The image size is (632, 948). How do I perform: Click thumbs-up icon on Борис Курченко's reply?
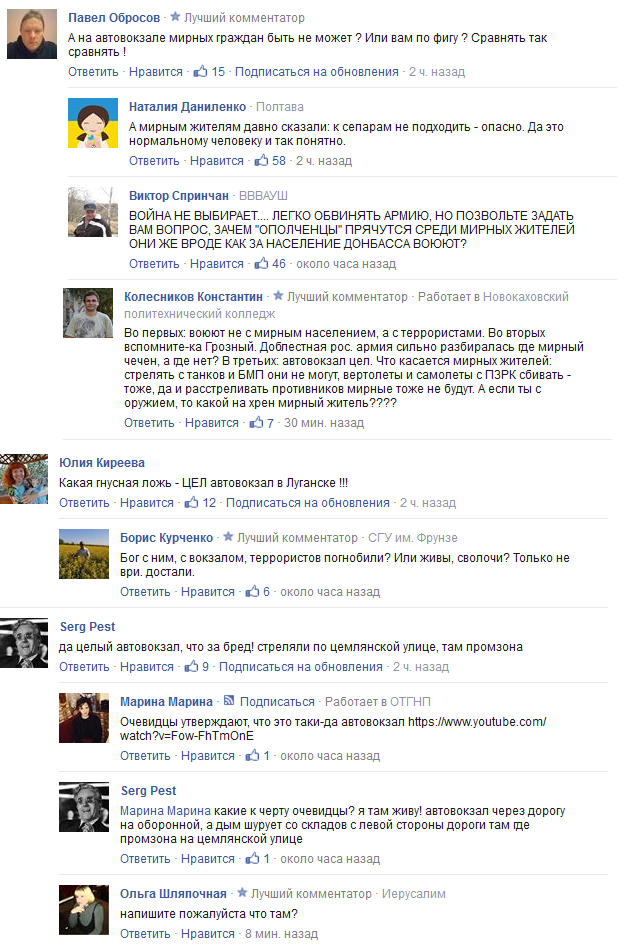(x=252, y=591)
